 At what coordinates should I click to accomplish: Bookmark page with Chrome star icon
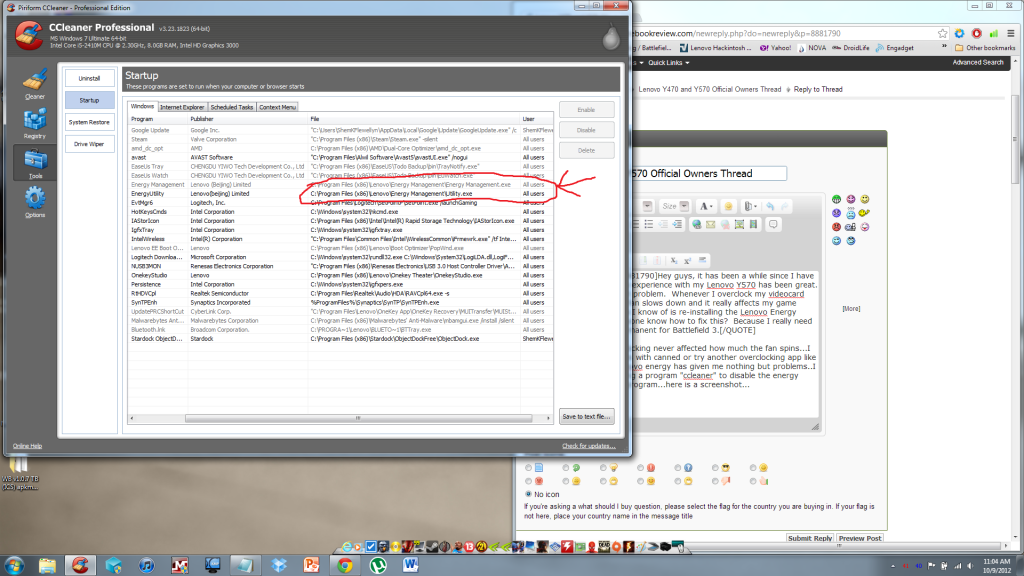point(942,33)
